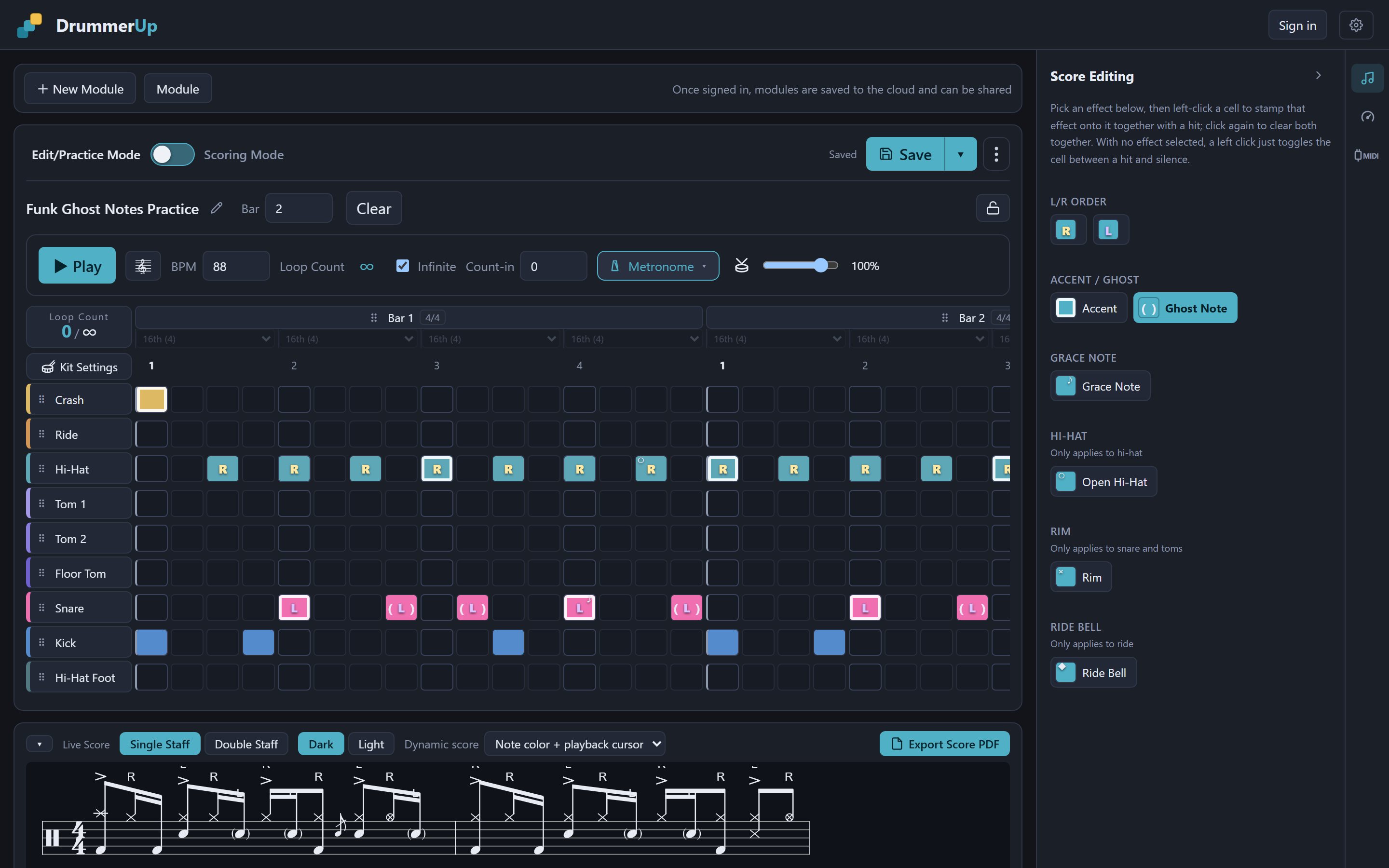Select the R hand order stamp
The image size is (1389, 868).
pyautogui.click(x=1068, y=230)
